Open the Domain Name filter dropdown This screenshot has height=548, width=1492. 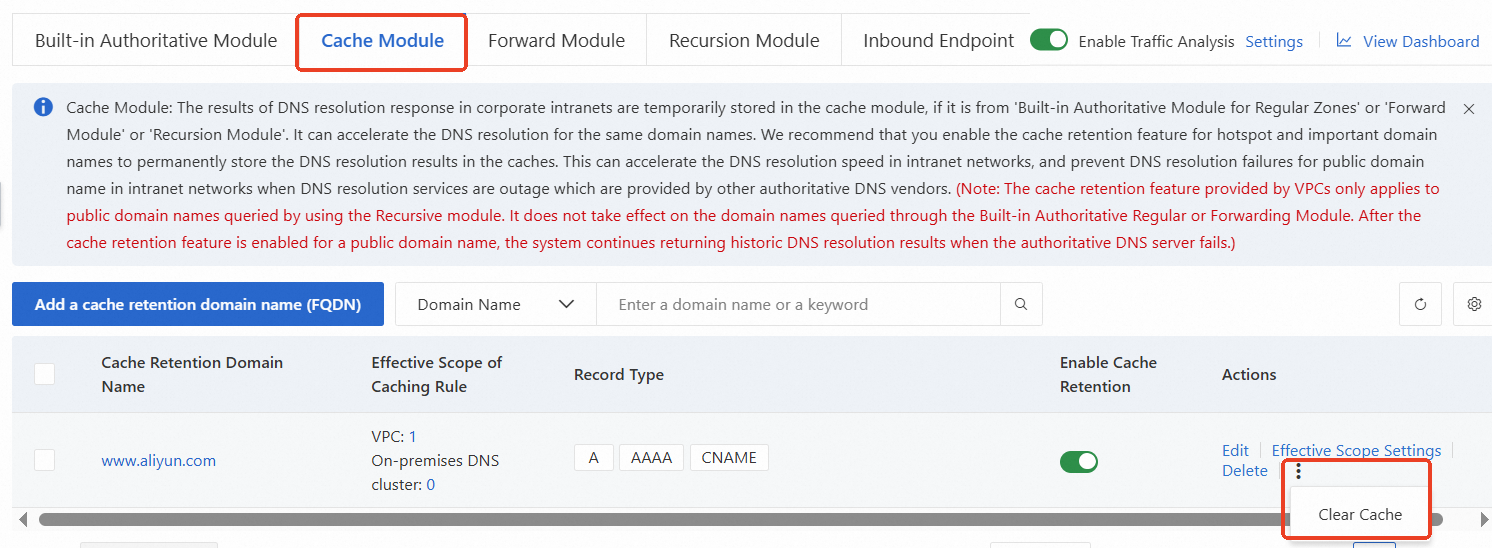[x=495, y=304]
